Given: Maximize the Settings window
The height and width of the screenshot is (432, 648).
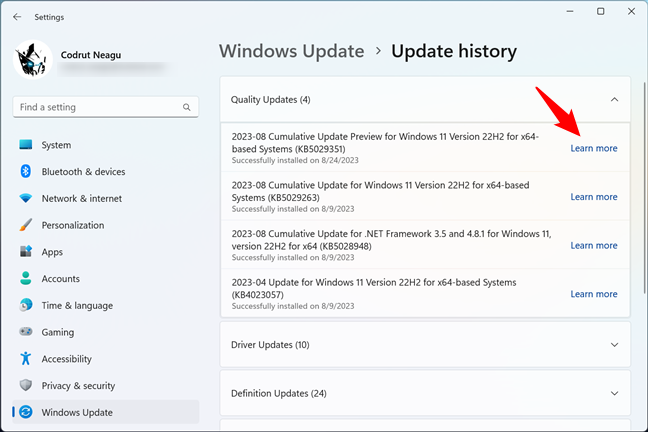Looking at the screenshot, I should coord(600,12).
